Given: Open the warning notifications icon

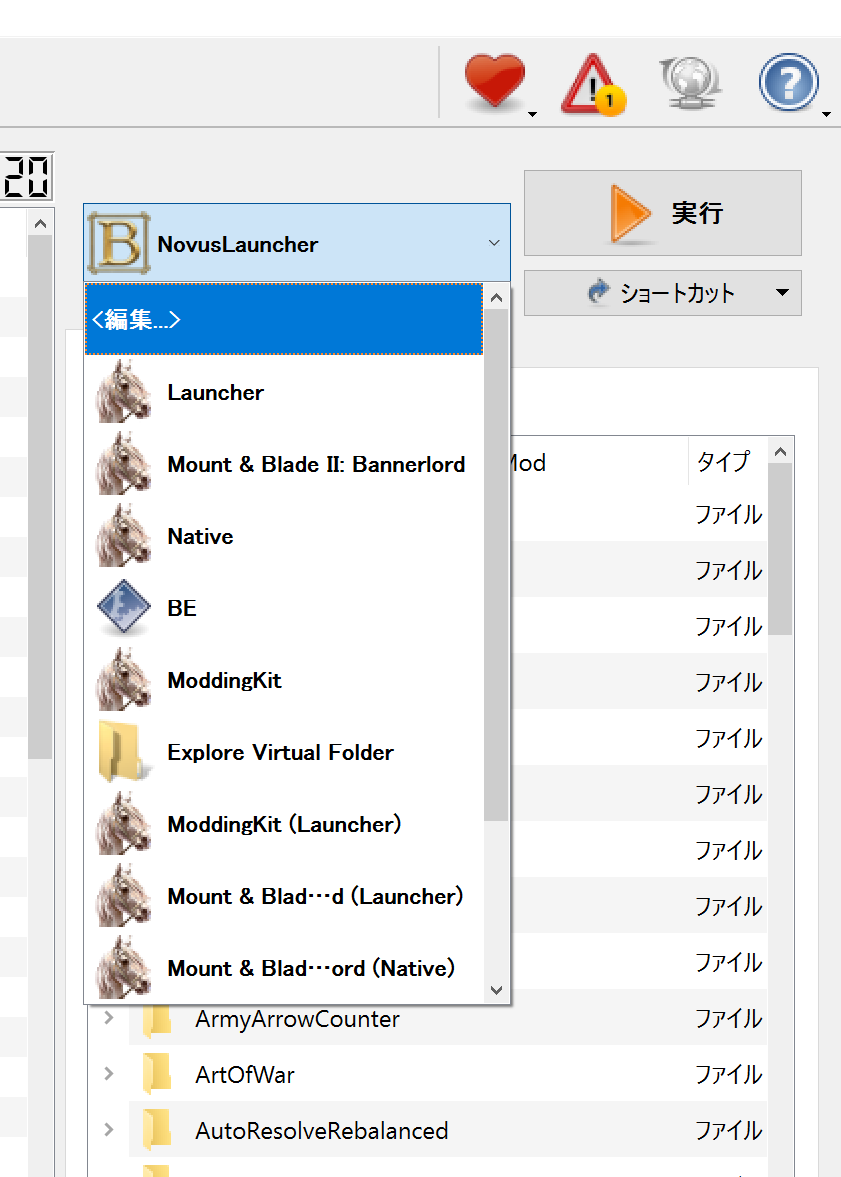Looking at the screenshot, I should tap(593, 84).
